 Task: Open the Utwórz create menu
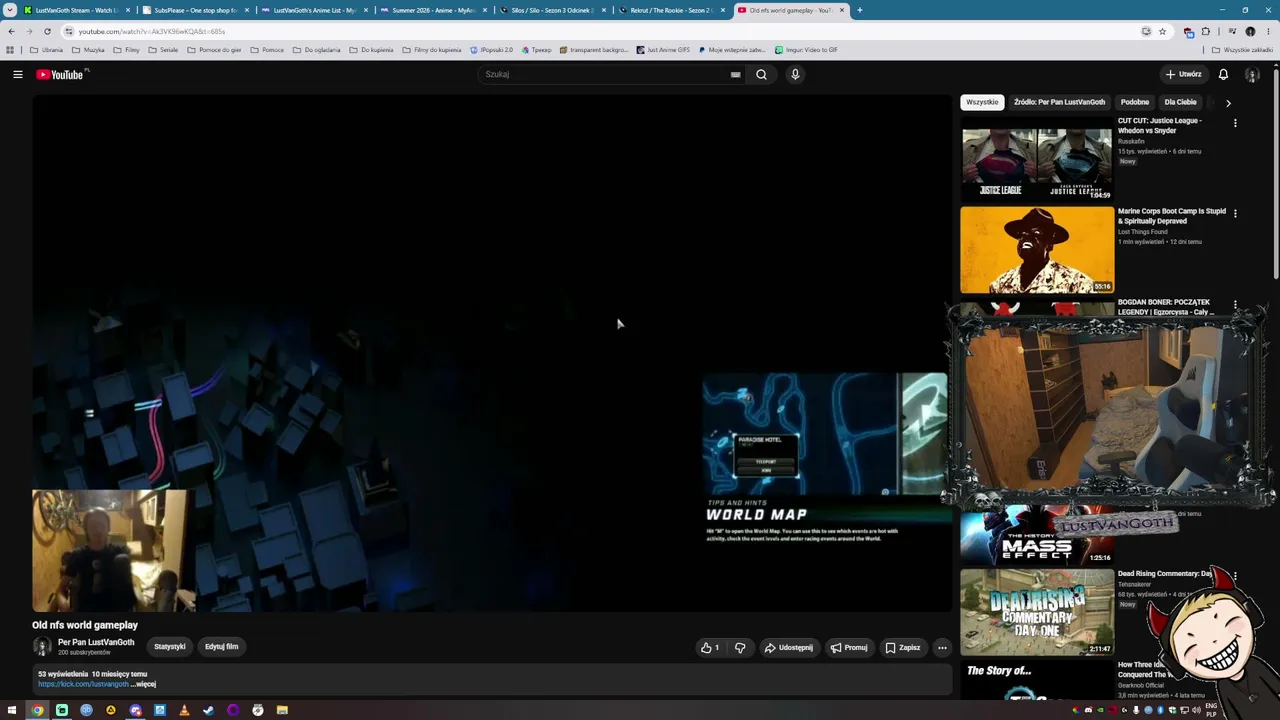tap(1183, 74)
